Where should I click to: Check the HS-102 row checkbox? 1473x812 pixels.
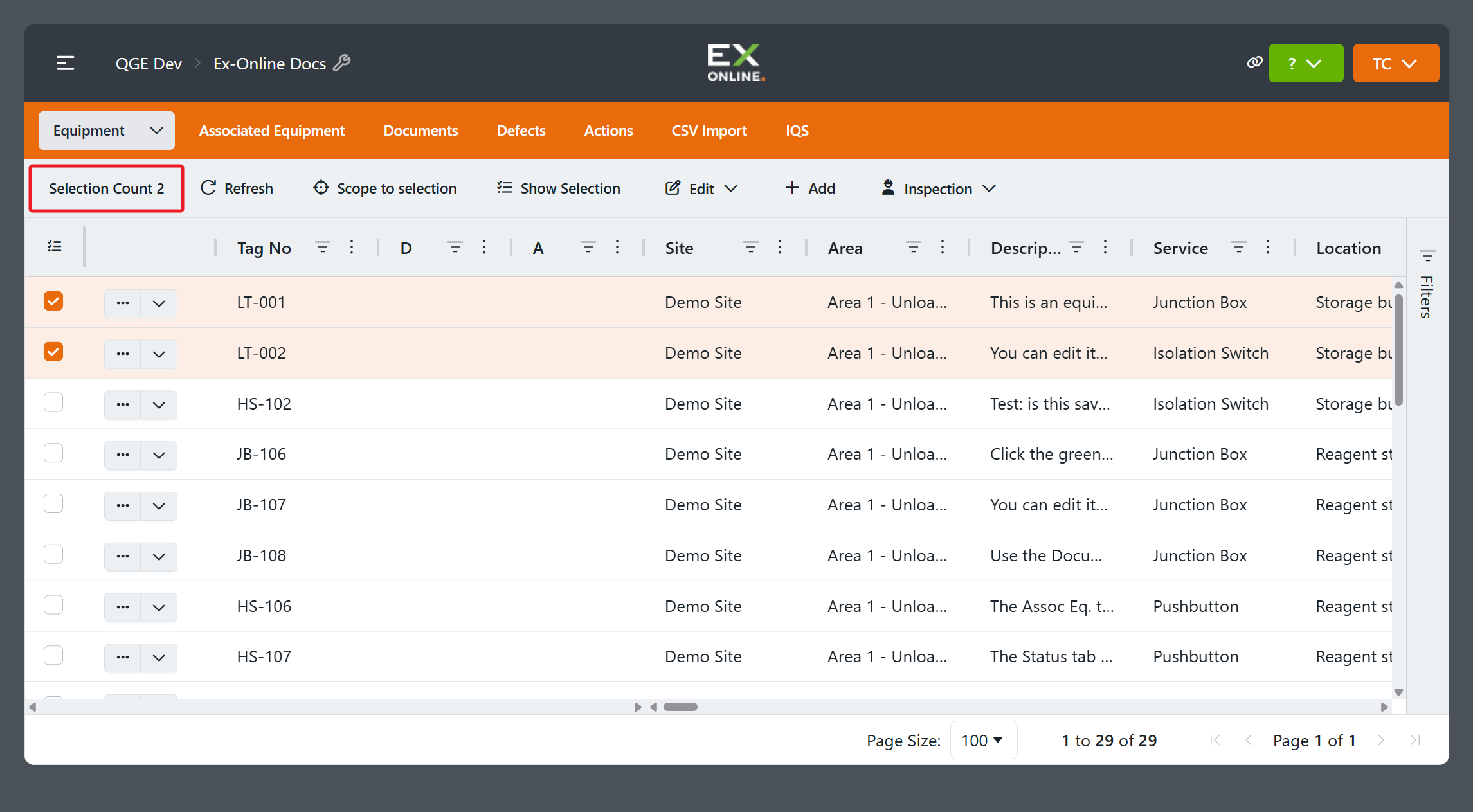coord(53,402)
